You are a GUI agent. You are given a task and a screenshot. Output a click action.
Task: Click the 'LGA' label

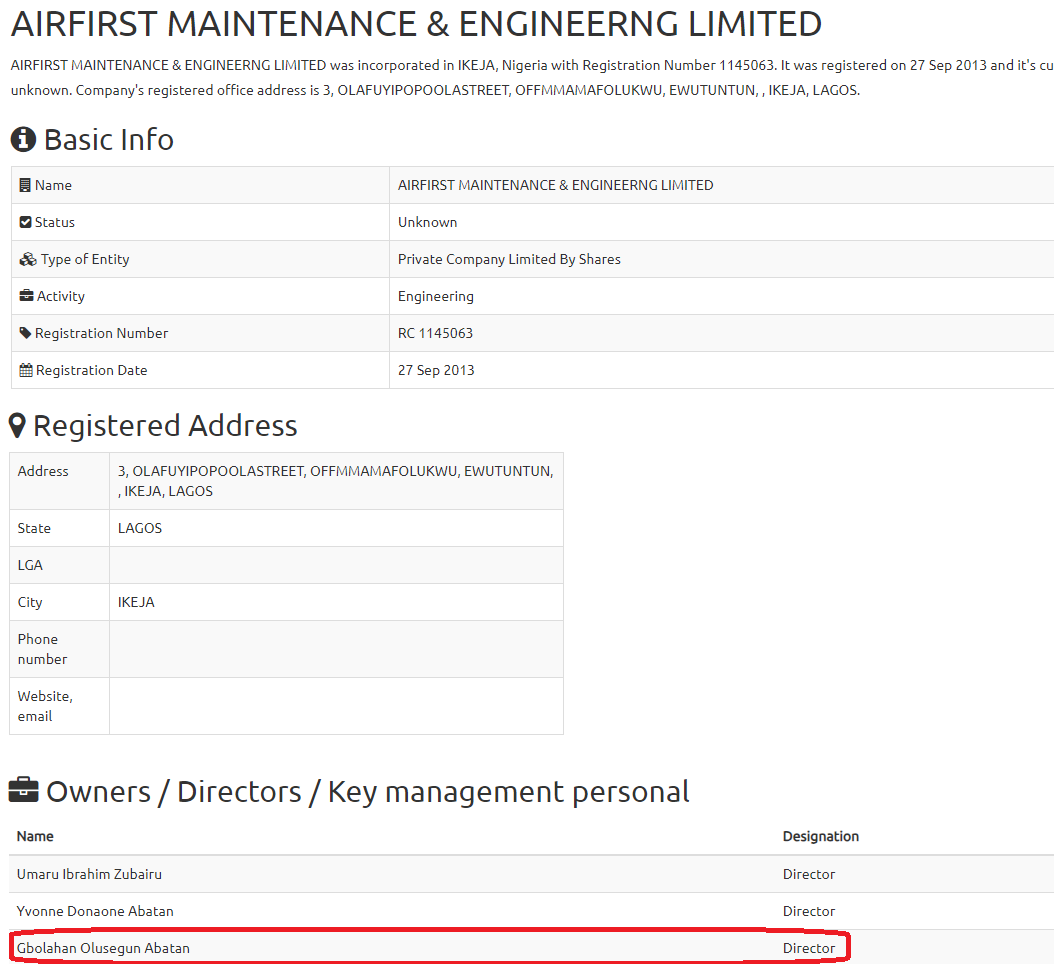(x=30, y=565)
